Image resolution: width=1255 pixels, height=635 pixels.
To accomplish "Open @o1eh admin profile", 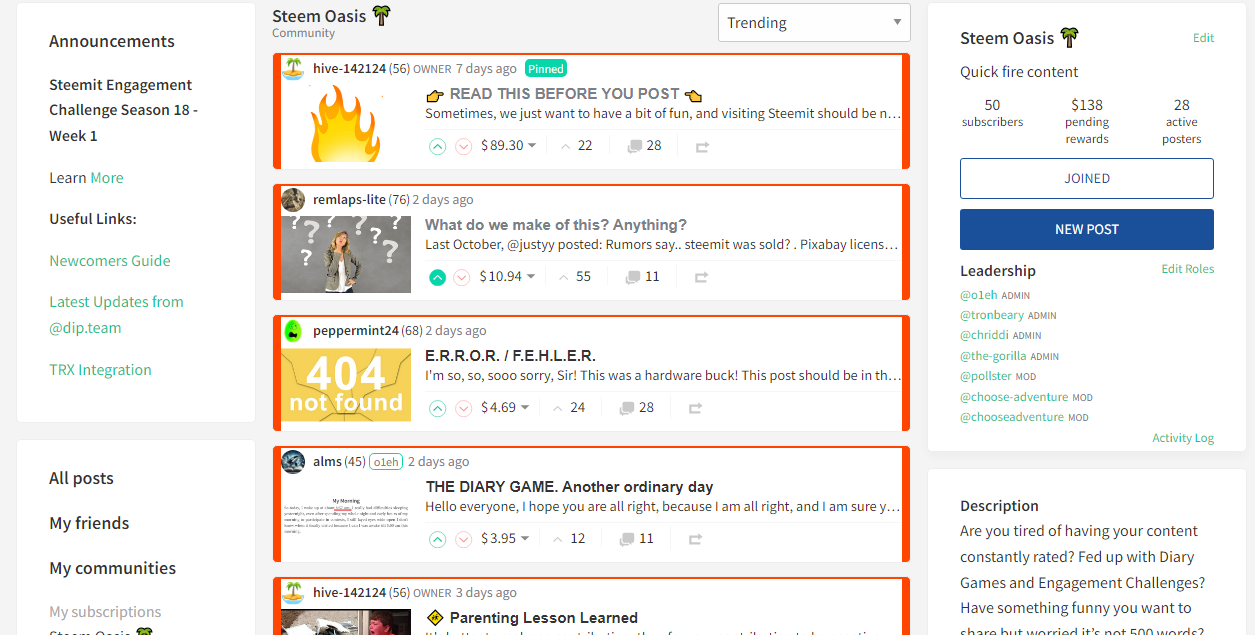I will tap(979, 295).
